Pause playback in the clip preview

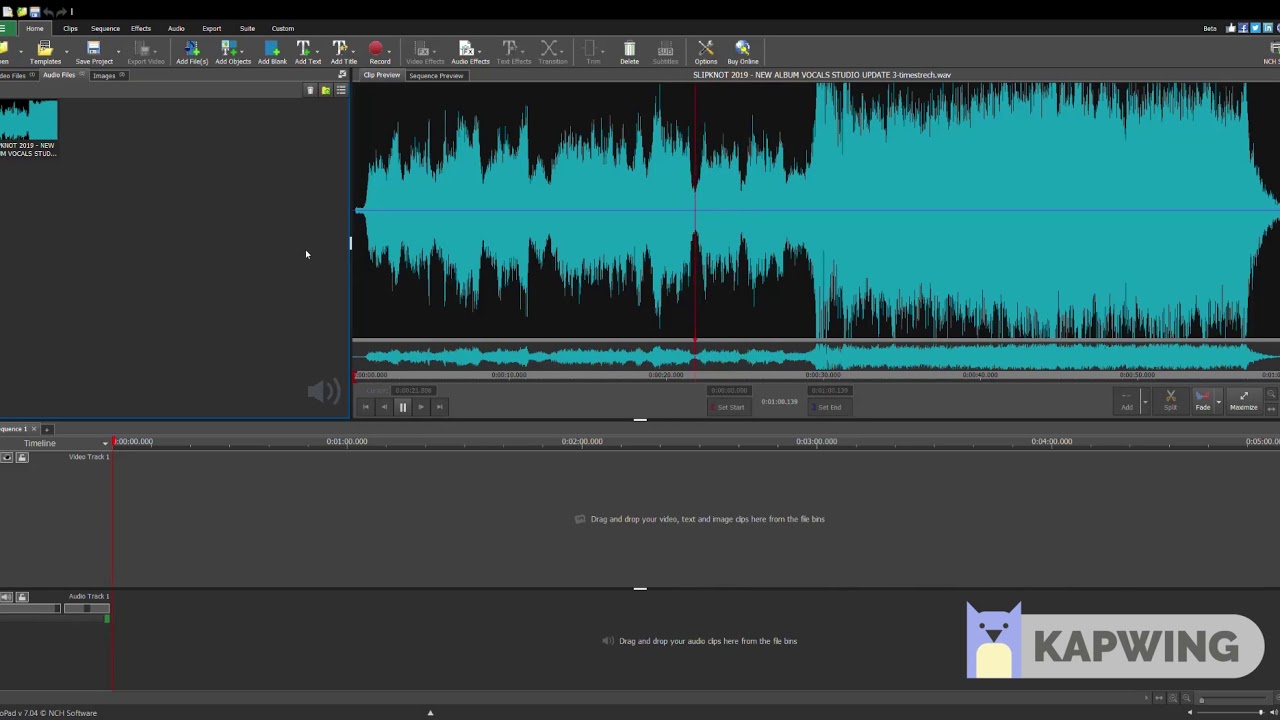pos(403,407)
